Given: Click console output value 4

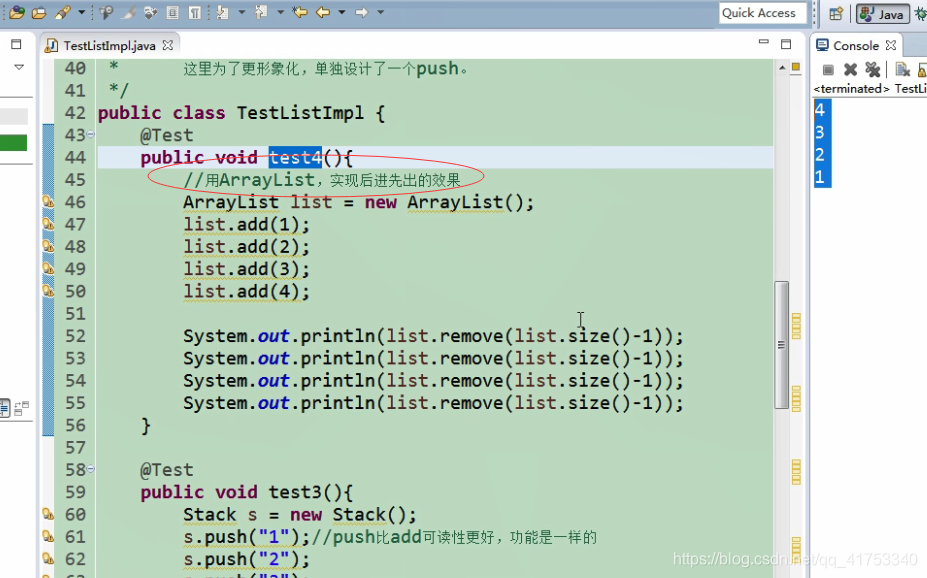Looking at the screenshot, I should pyautogui.click(x=819, y=110).
